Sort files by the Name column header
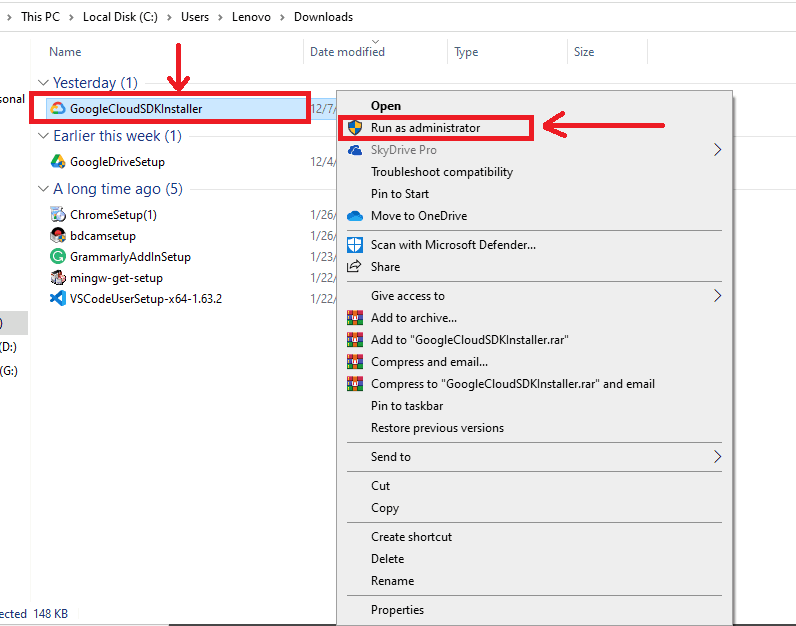This screenshot has width=796, height=626. click(65, 52)
